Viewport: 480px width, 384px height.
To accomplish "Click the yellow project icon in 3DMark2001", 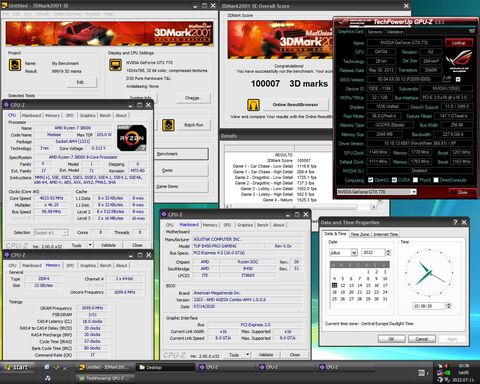I will pyautogui.click(x=15, y=65).
